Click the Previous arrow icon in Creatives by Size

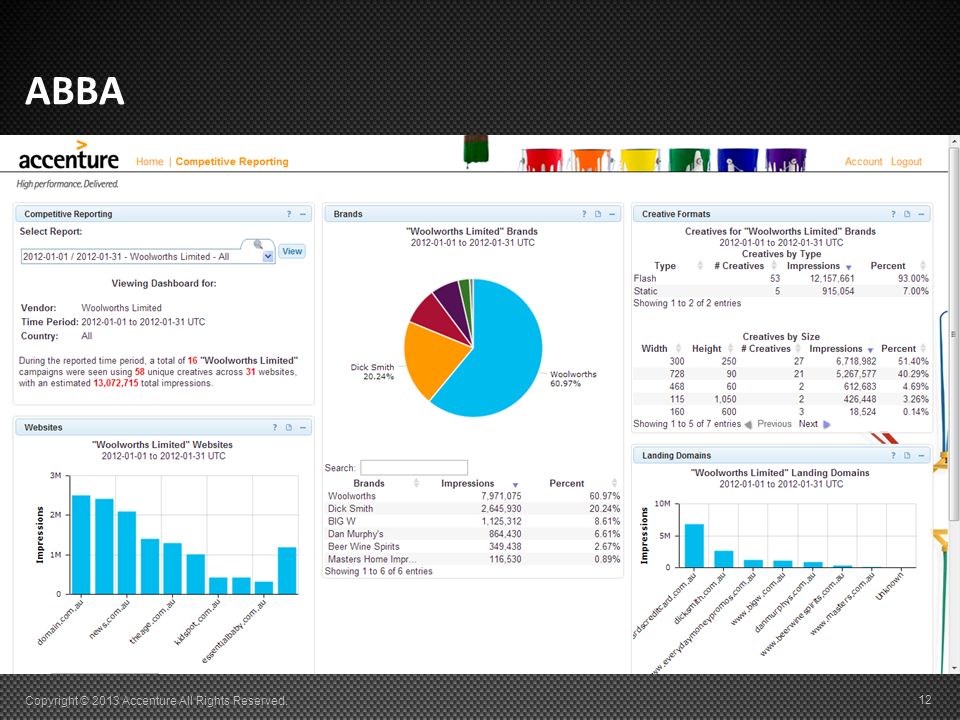[x=748, y=424]
